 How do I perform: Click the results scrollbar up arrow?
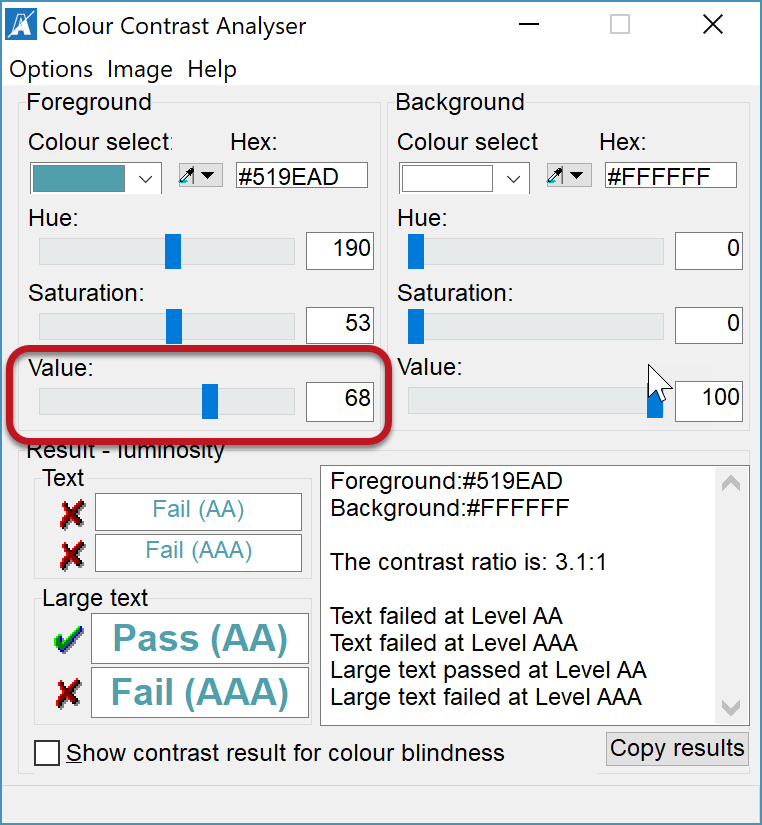pyautogui.click(x=731, y=482)
